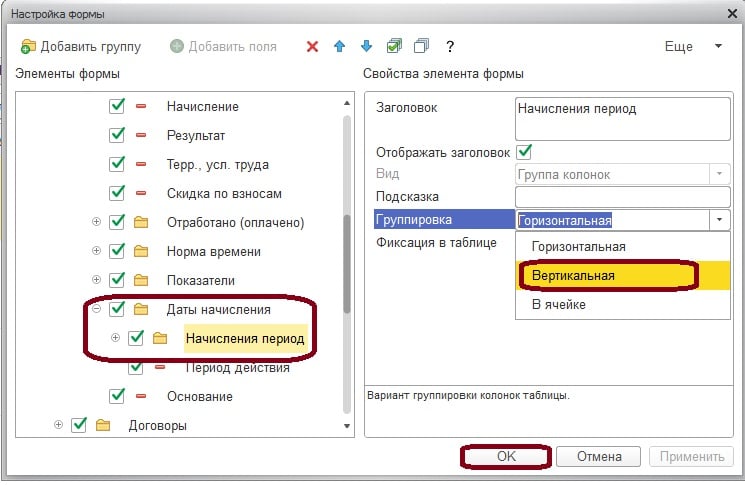Click field icon beside Начисление
The width and height of the screenshot is (745, 485).
141,106
